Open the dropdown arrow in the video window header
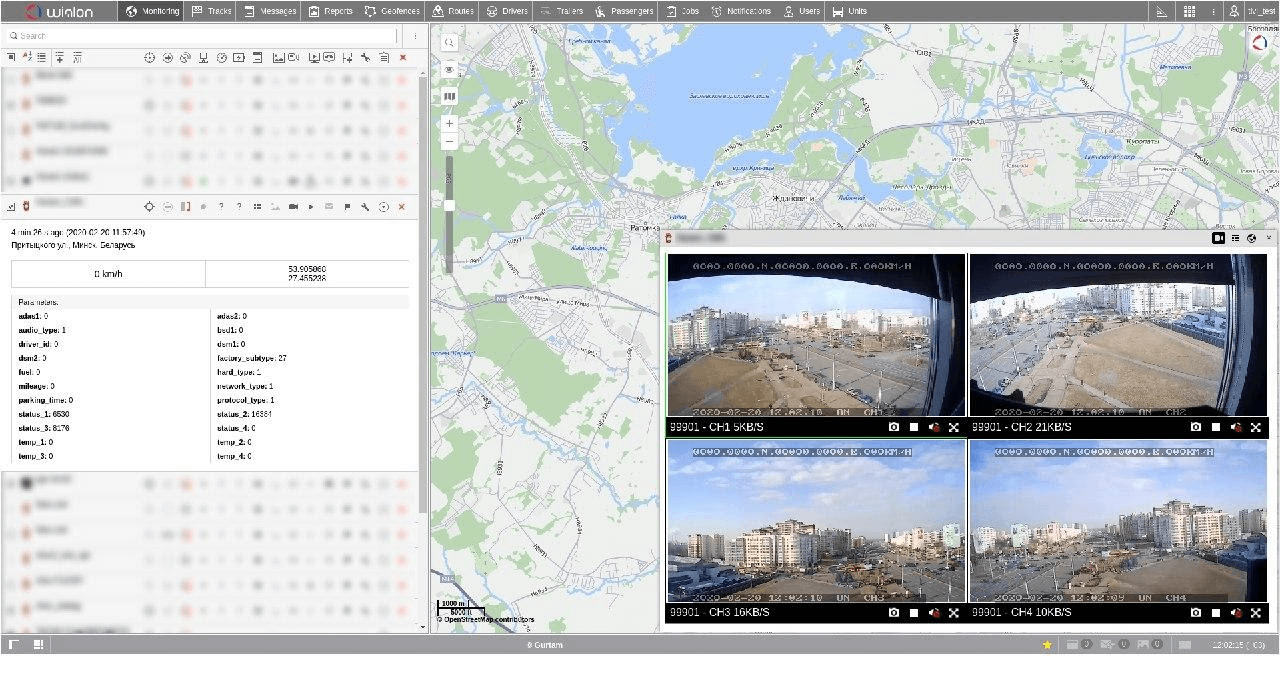The image size is (1280, 688). click(1269, 238)
